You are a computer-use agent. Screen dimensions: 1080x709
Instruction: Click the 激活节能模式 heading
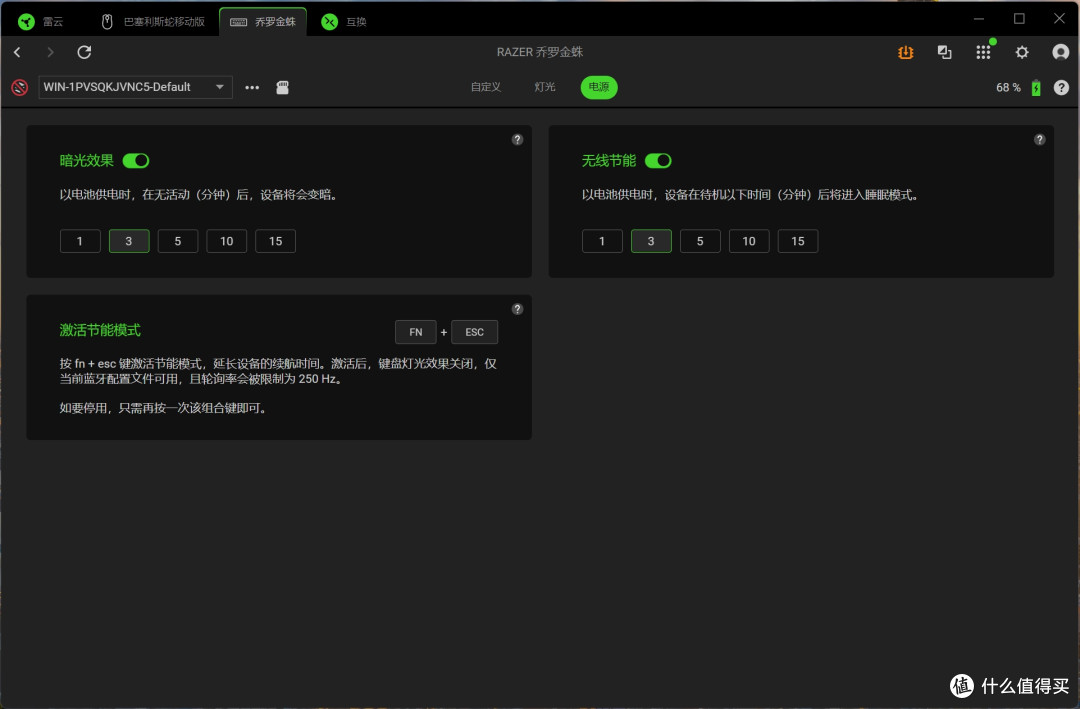click(100, 330)
